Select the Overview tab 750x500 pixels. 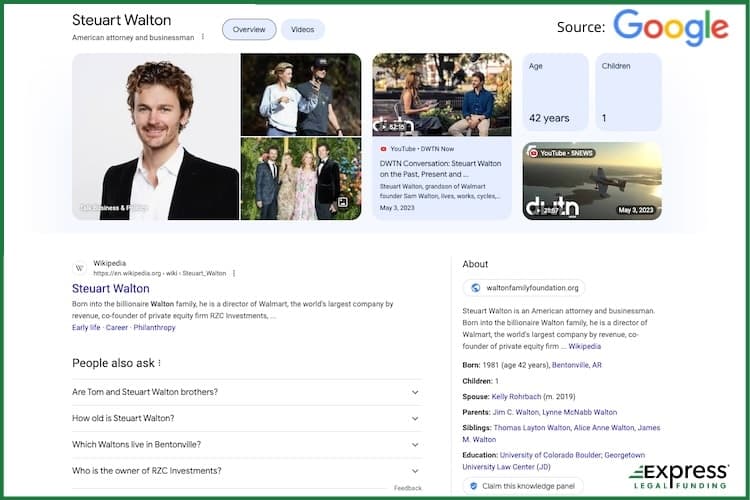249,30
